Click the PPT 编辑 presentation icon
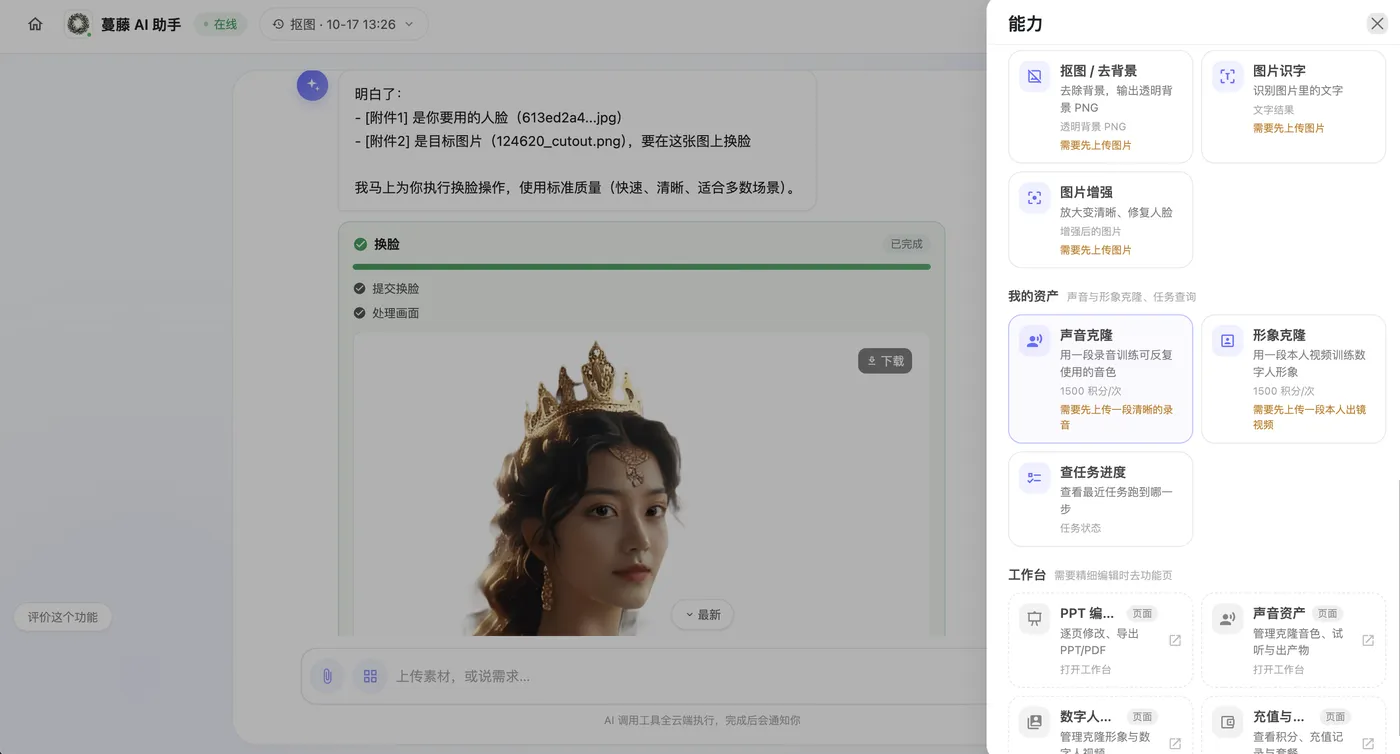Viewport: 1400px width, 754px height. point(1035,618)
